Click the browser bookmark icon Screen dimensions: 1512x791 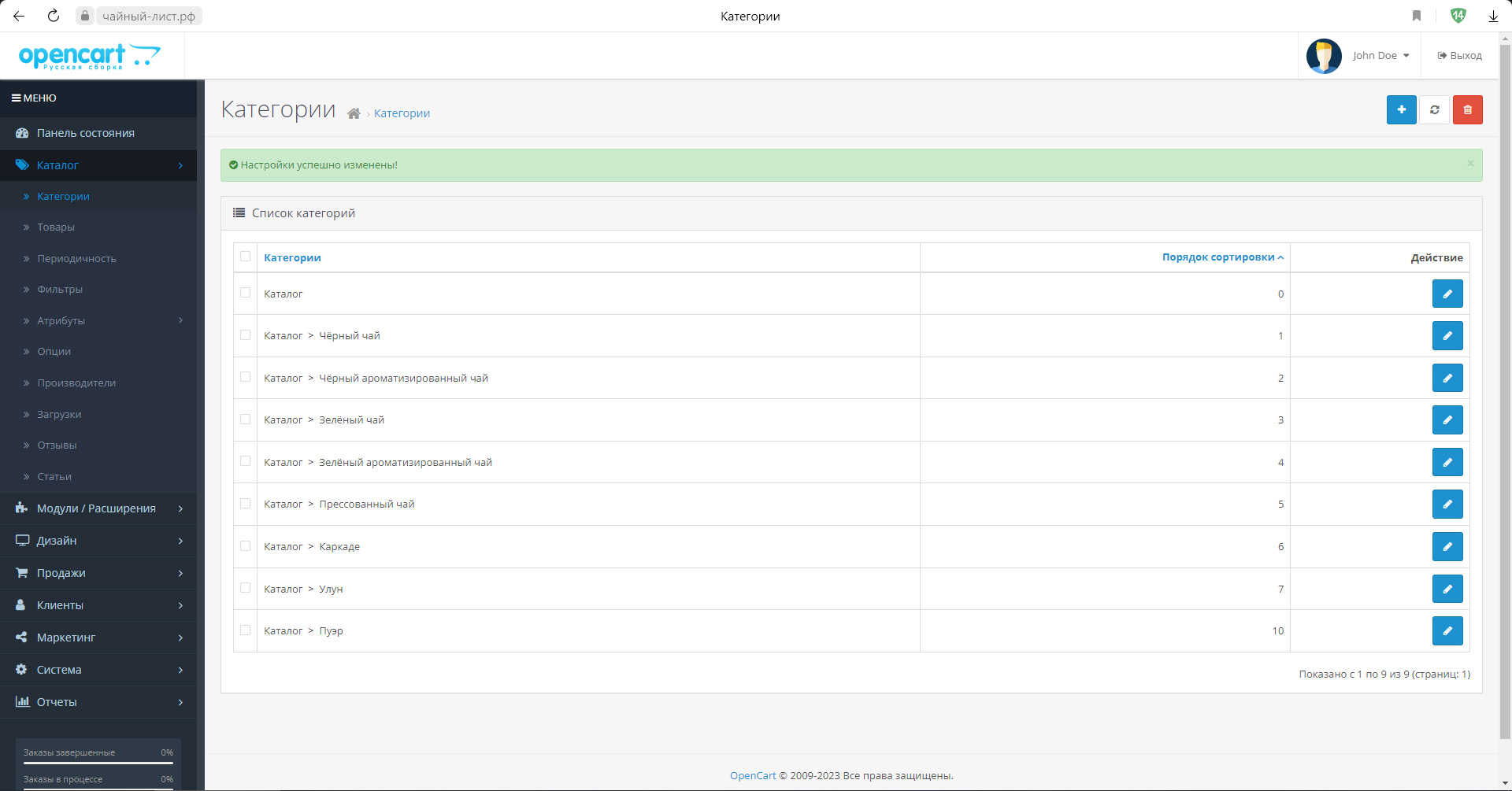[1416, 16]
